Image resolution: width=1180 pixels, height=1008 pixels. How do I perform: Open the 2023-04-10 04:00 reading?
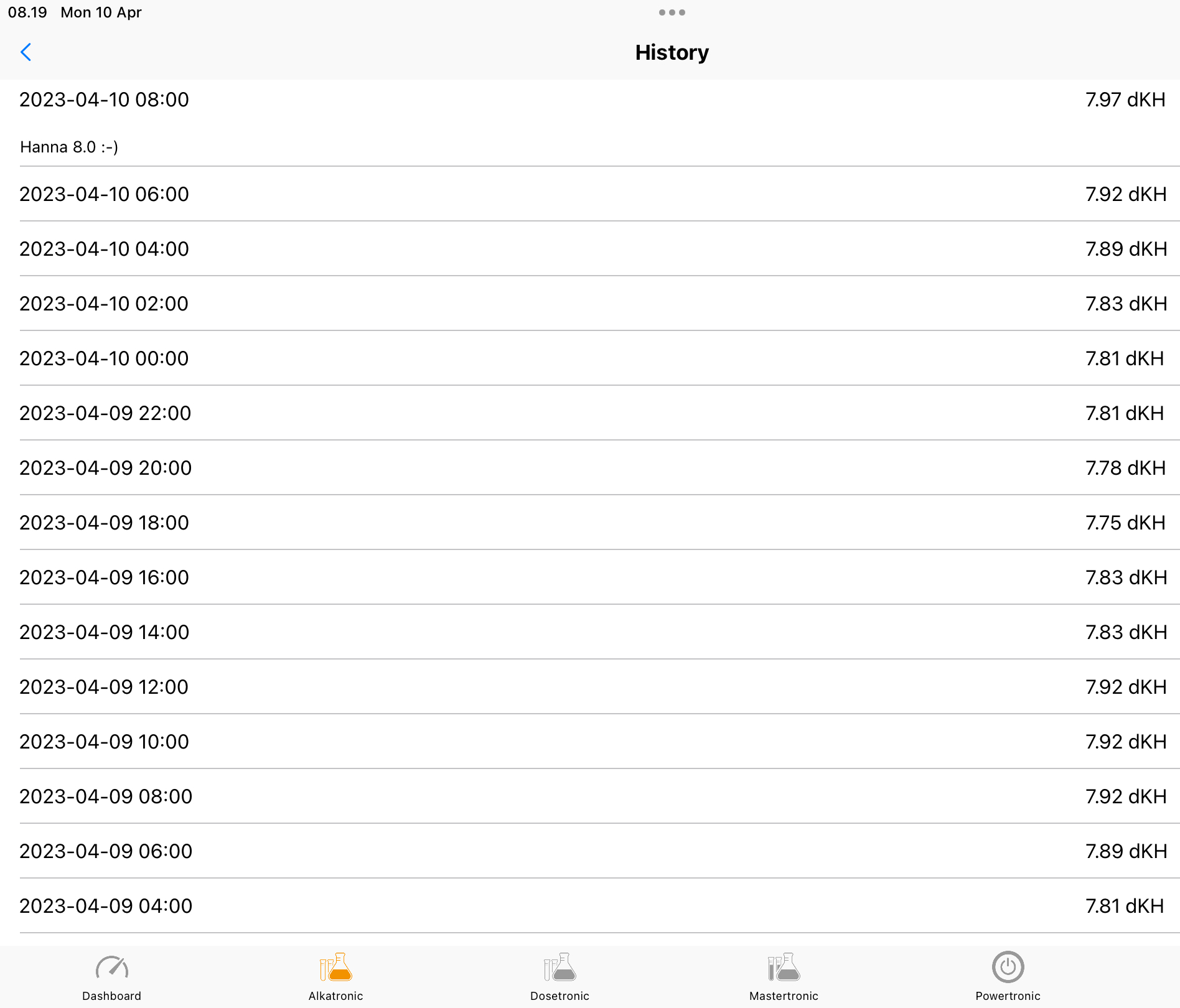pos(104,249)
